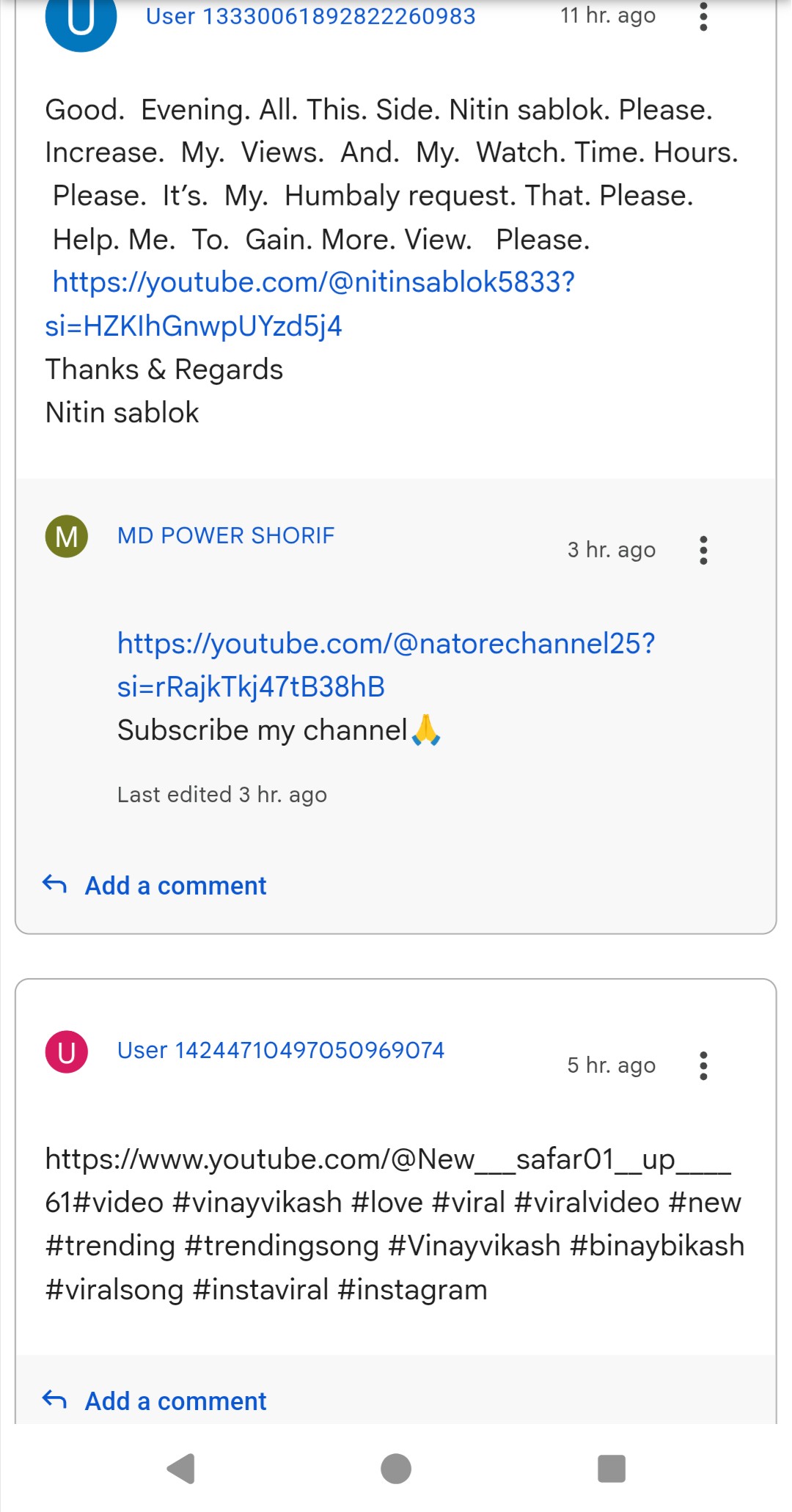Tap the 'Last edited 3 hr. ago' note

coord(222,794)
